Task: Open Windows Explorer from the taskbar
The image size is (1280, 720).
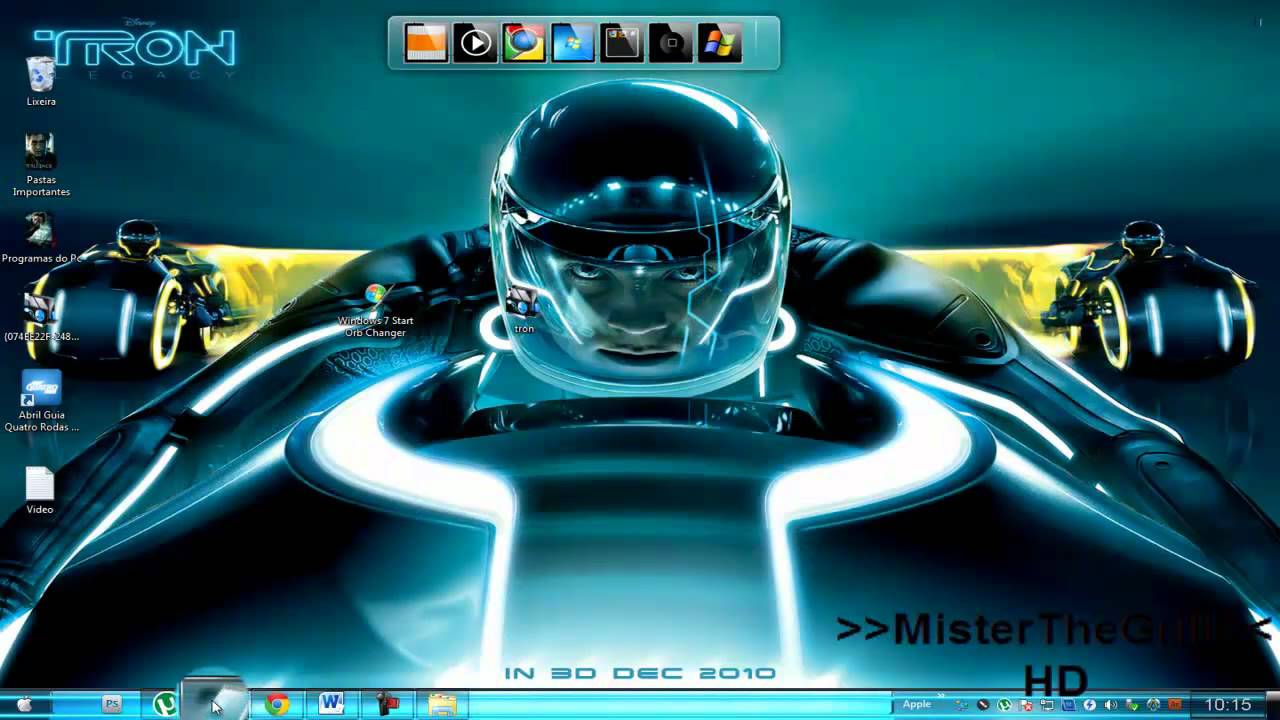Action: (x=442, y=705)
